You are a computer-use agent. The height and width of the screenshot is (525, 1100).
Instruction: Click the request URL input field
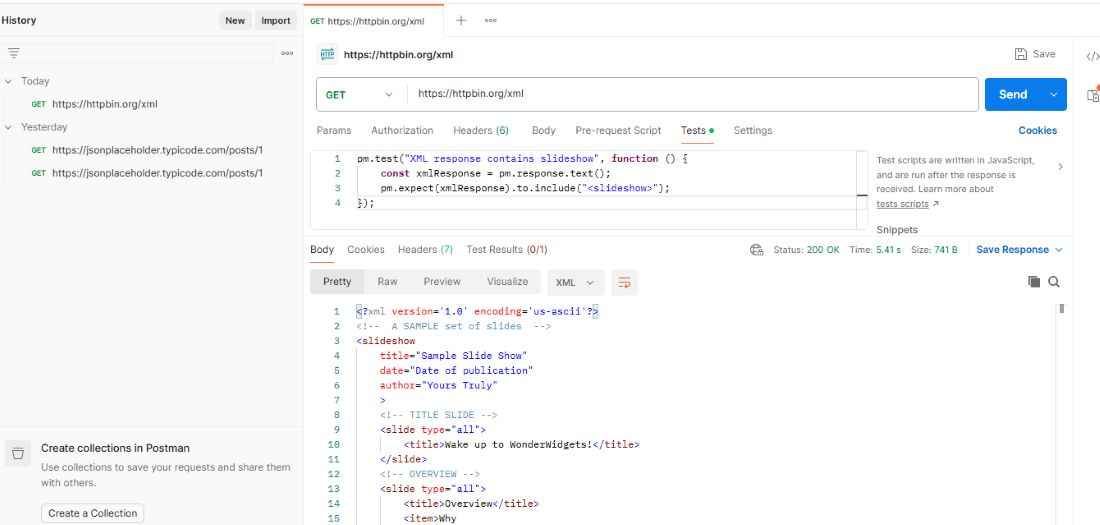pos(692,95)
